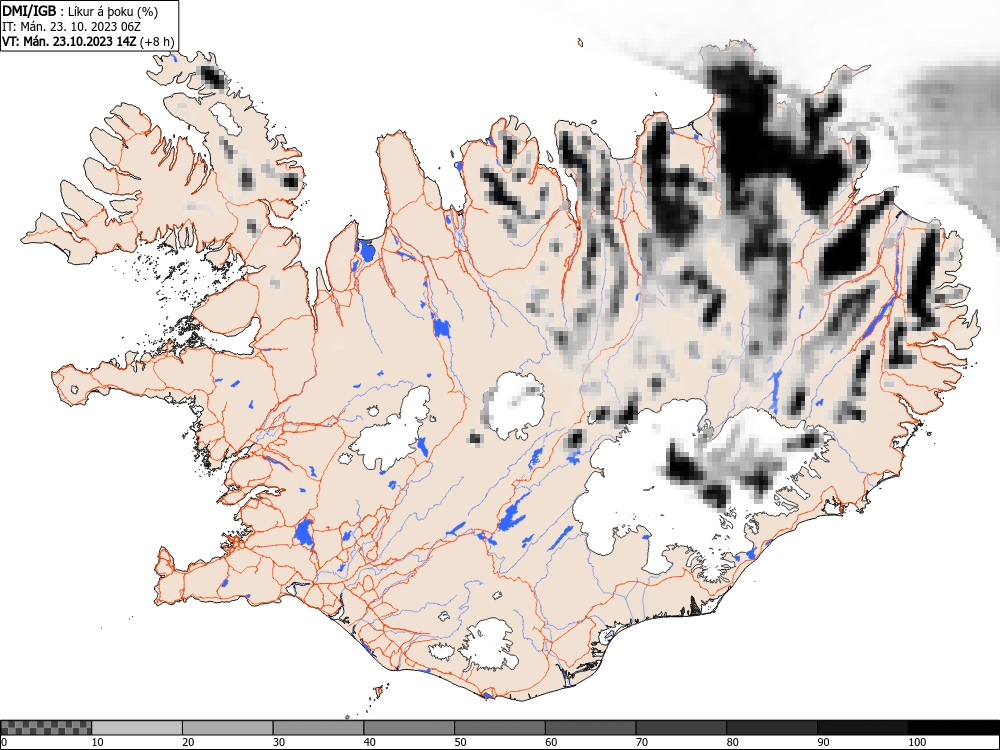Image resolution: width=1000 pixels, height=750 pixels.
Task: Click the 0-10% checkered legend swatch
Action: click(46, 728)
